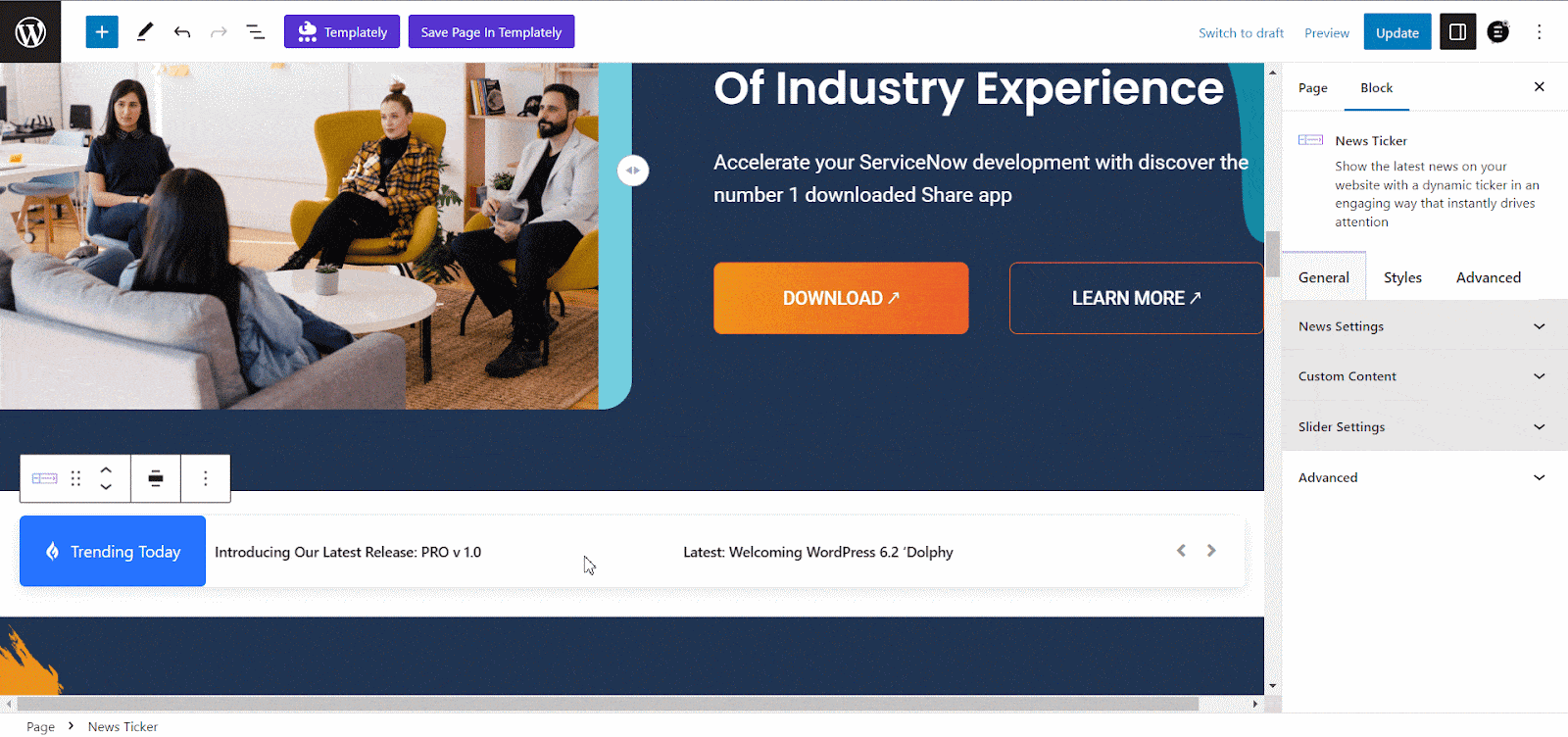Open the Essential Blocks circular icon
Viewport: 1568px width, 737px height.
1498,32
